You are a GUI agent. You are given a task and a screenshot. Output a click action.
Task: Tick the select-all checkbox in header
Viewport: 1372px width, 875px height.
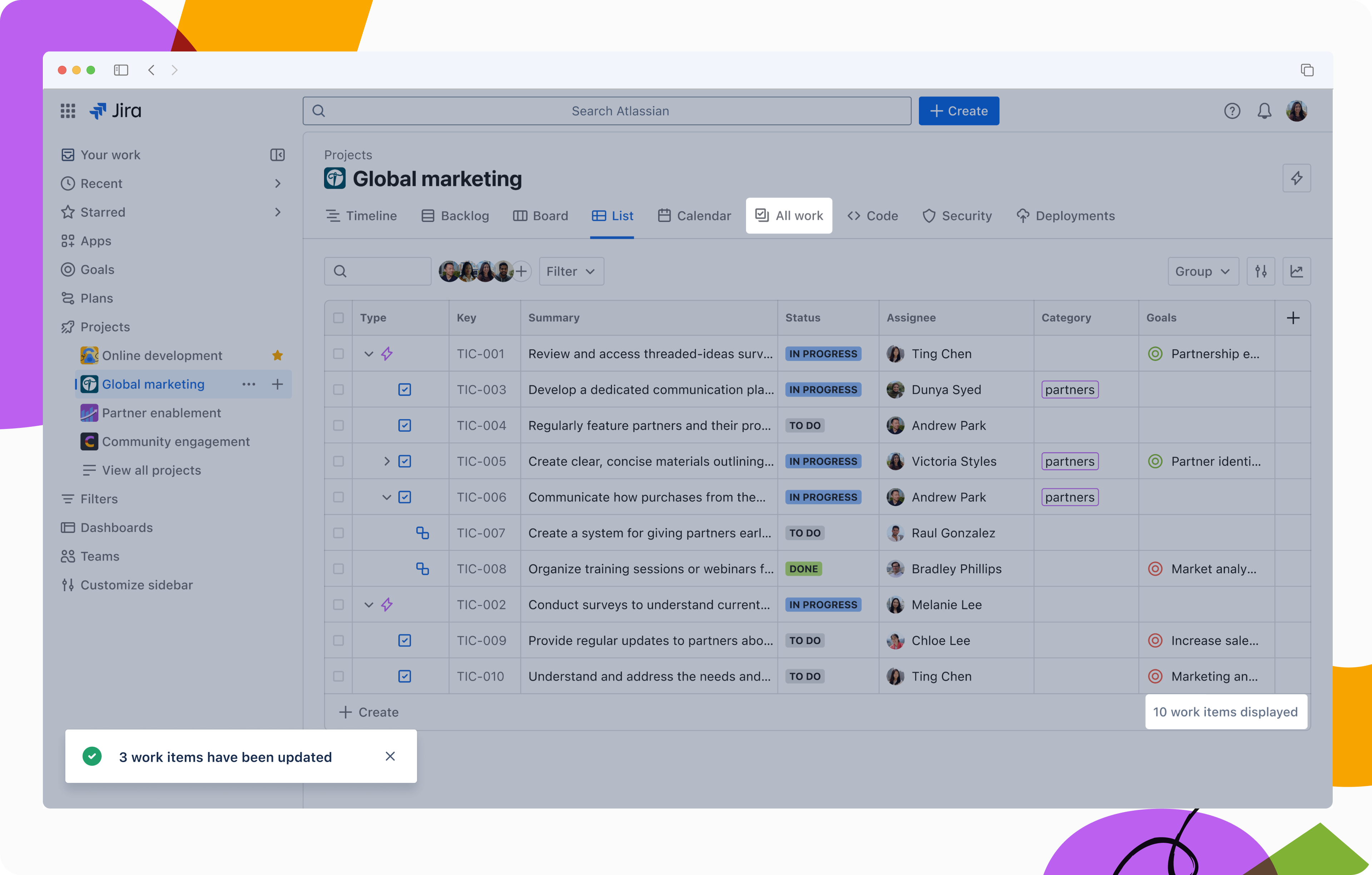(x=338, y=318)
